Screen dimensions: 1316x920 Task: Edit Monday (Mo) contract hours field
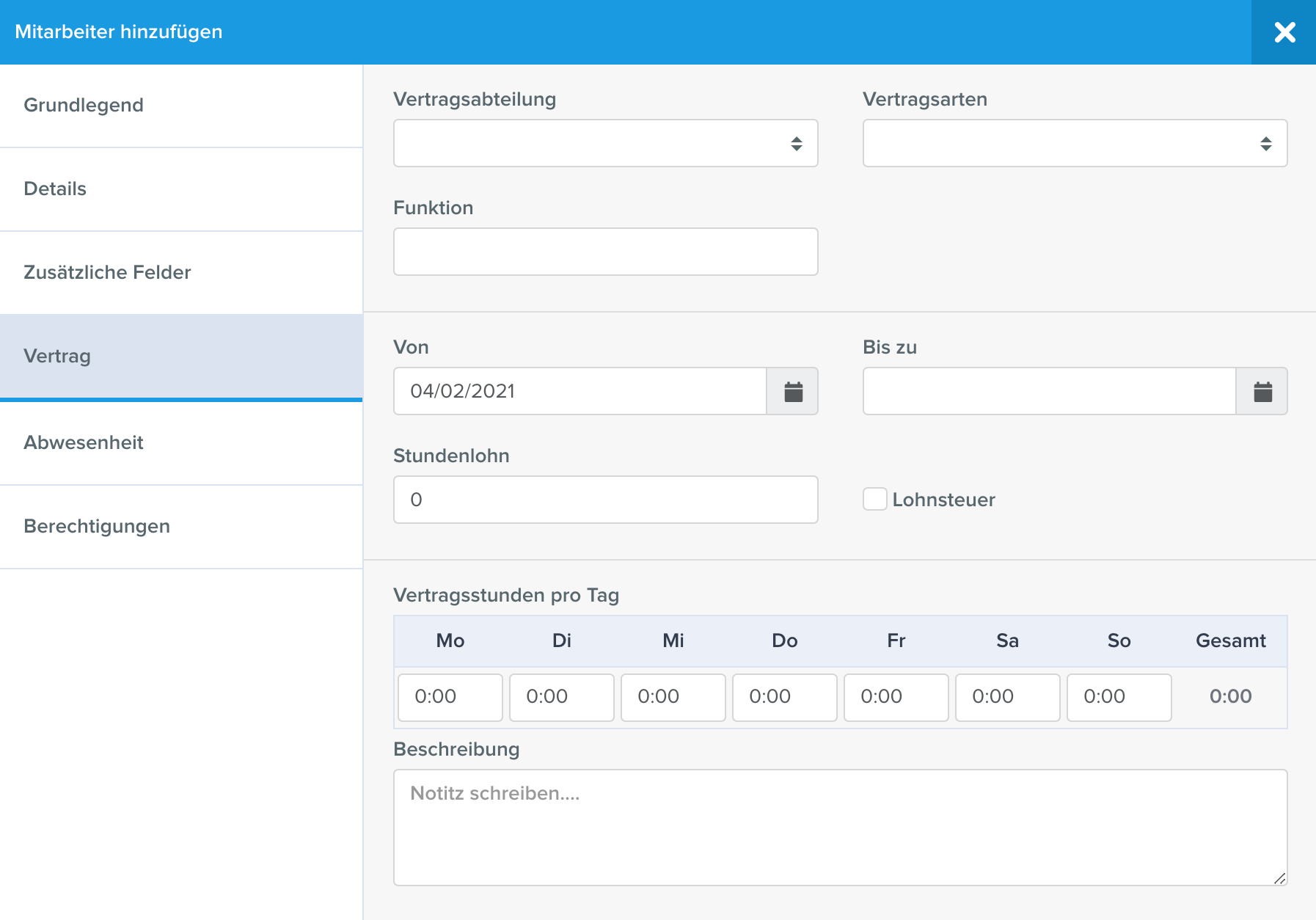(x=450, y=697)
